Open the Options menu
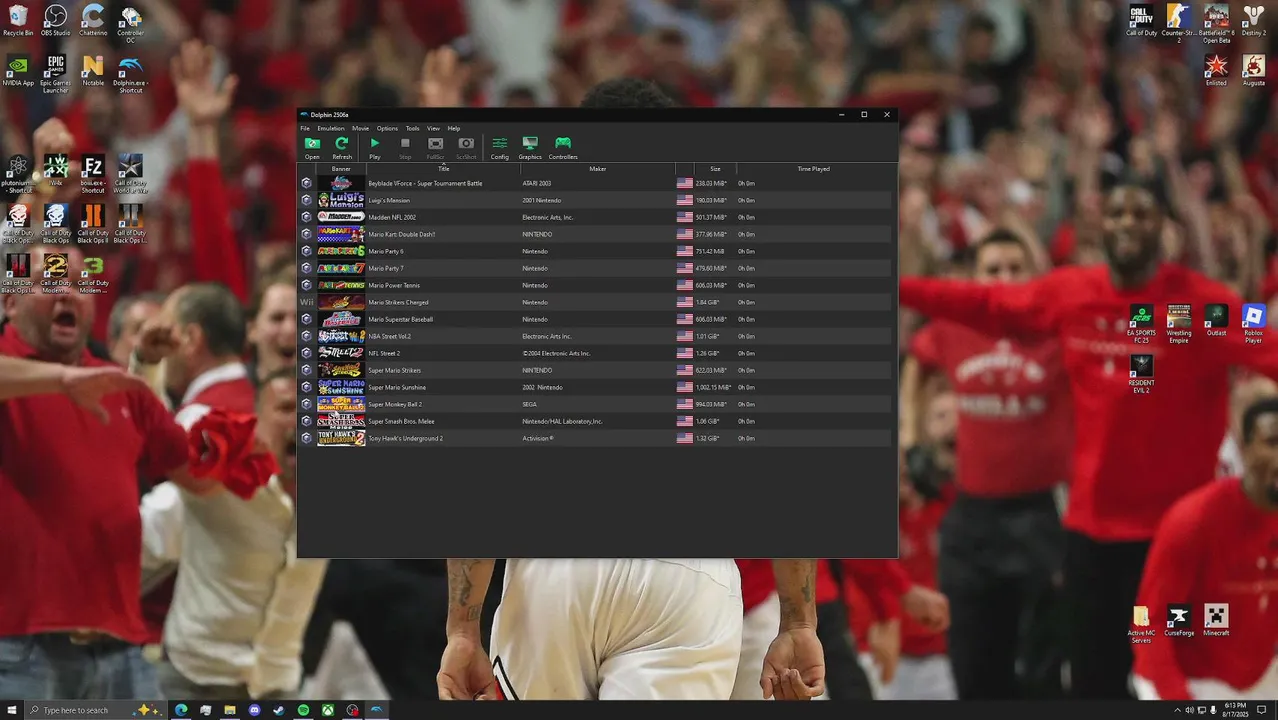1278x720 pixels. point(387,128)
